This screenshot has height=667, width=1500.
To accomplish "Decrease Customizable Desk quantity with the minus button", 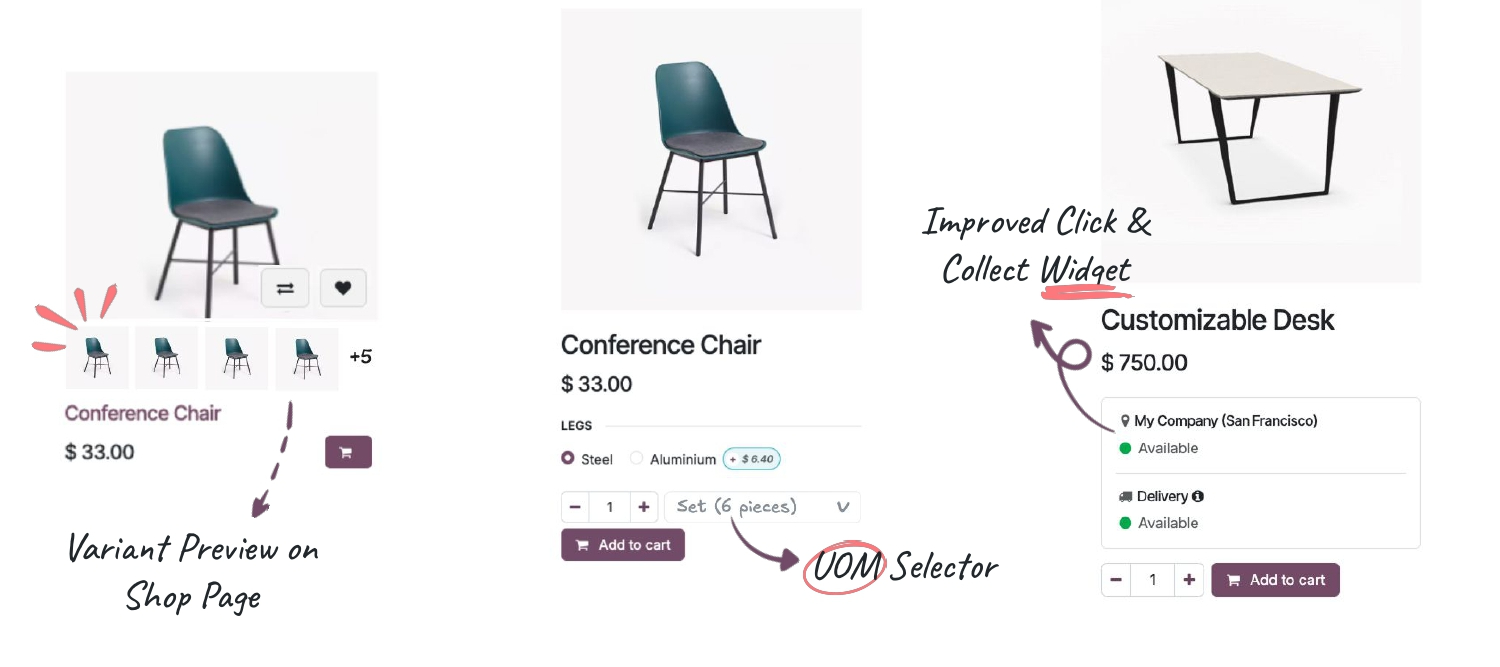I will coord(1116,579).
